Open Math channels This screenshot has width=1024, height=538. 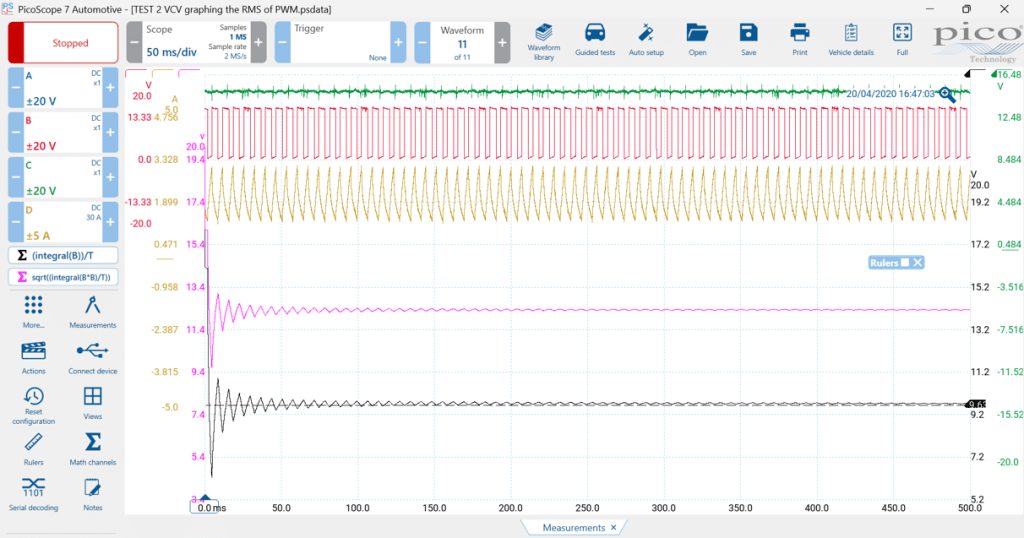(93, 449)
